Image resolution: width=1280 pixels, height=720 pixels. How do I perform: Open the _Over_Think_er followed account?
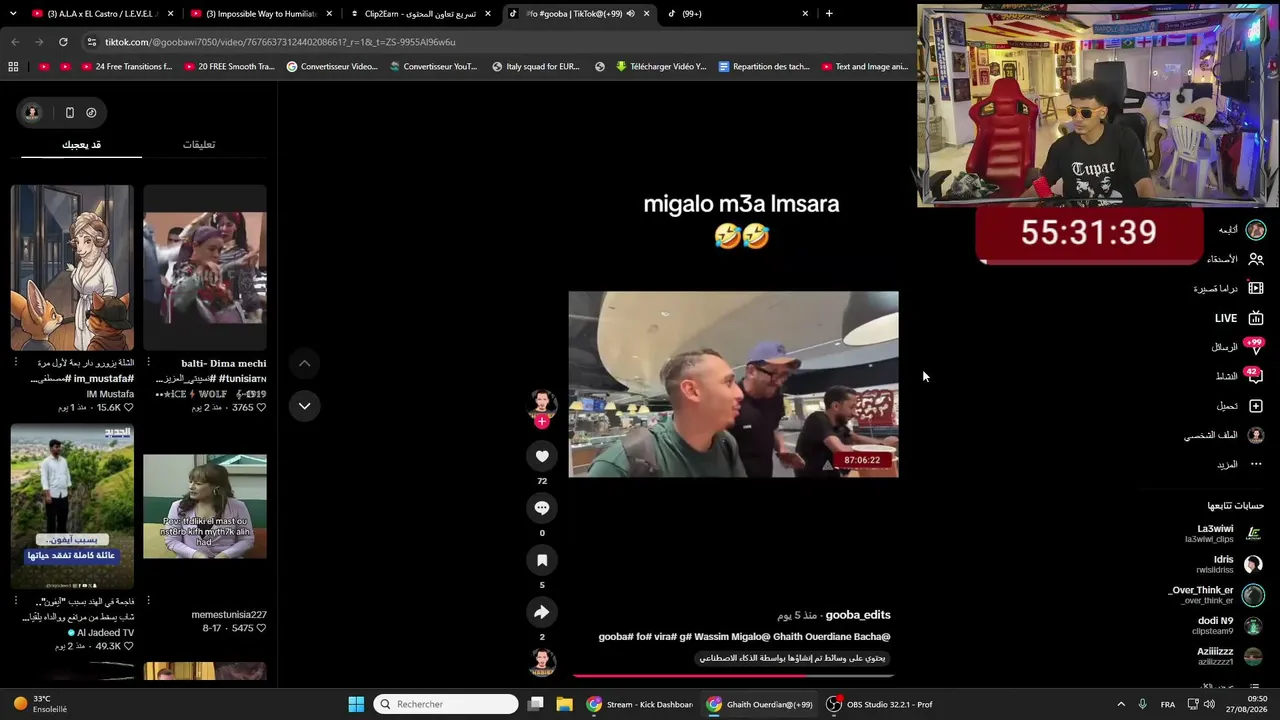(x=1217, y=595)
